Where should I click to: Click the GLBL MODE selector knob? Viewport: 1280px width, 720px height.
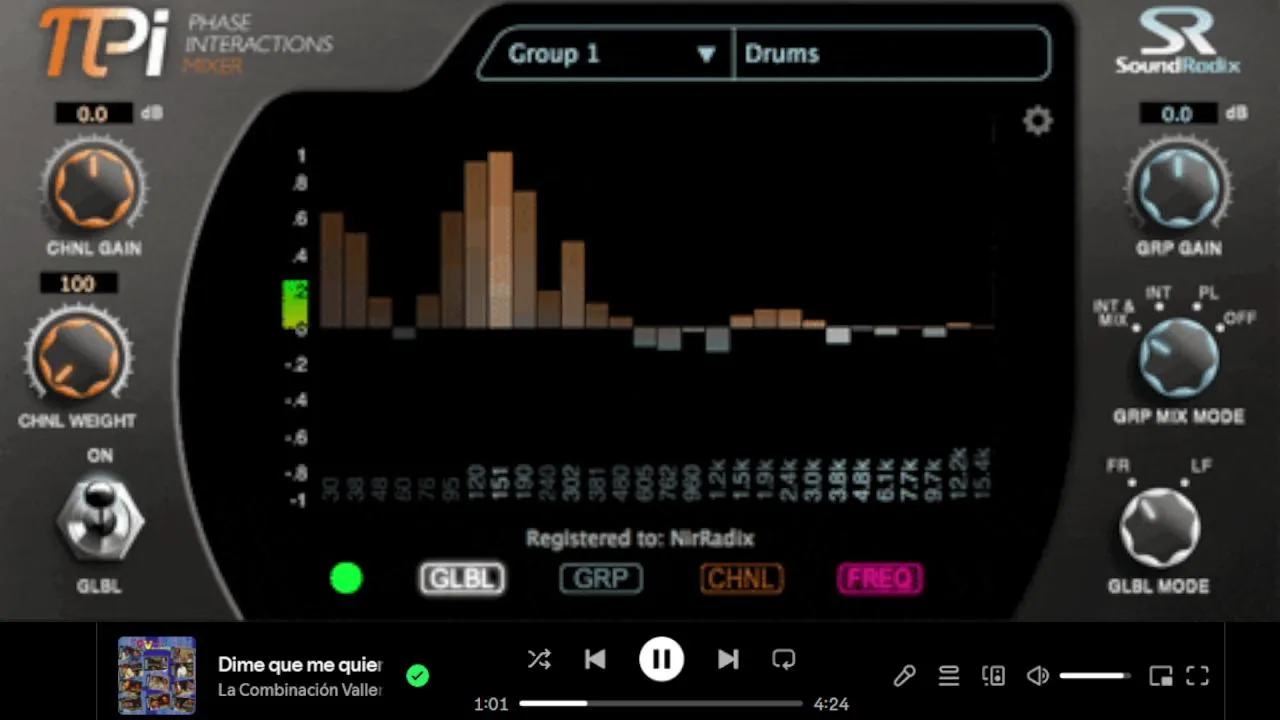pyautogui.click(x=1159, y=529)
